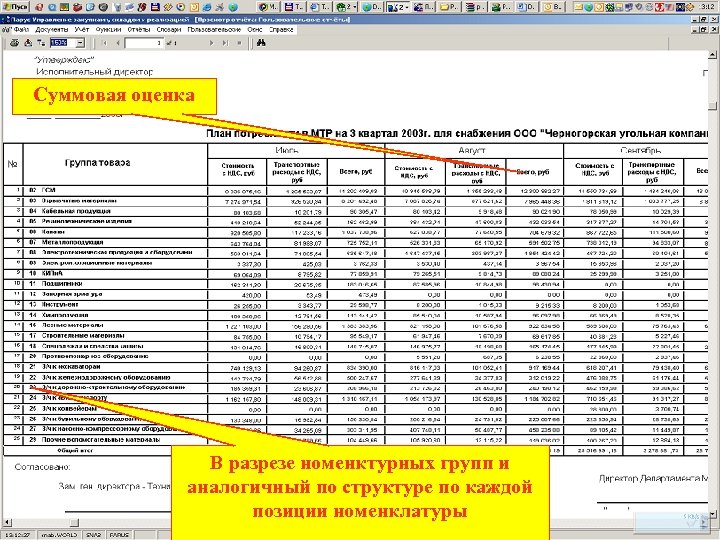Click the export report icon next to print
The image size is (720, 540).
coord(28,43)
